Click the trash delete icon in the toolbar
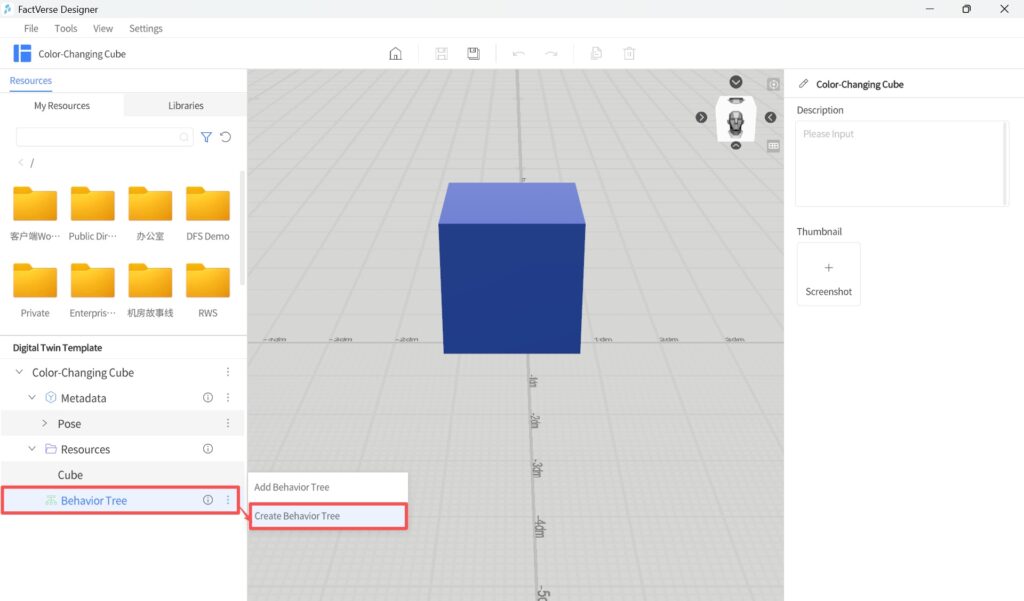1024x601 pixels. tap(629, 53)
